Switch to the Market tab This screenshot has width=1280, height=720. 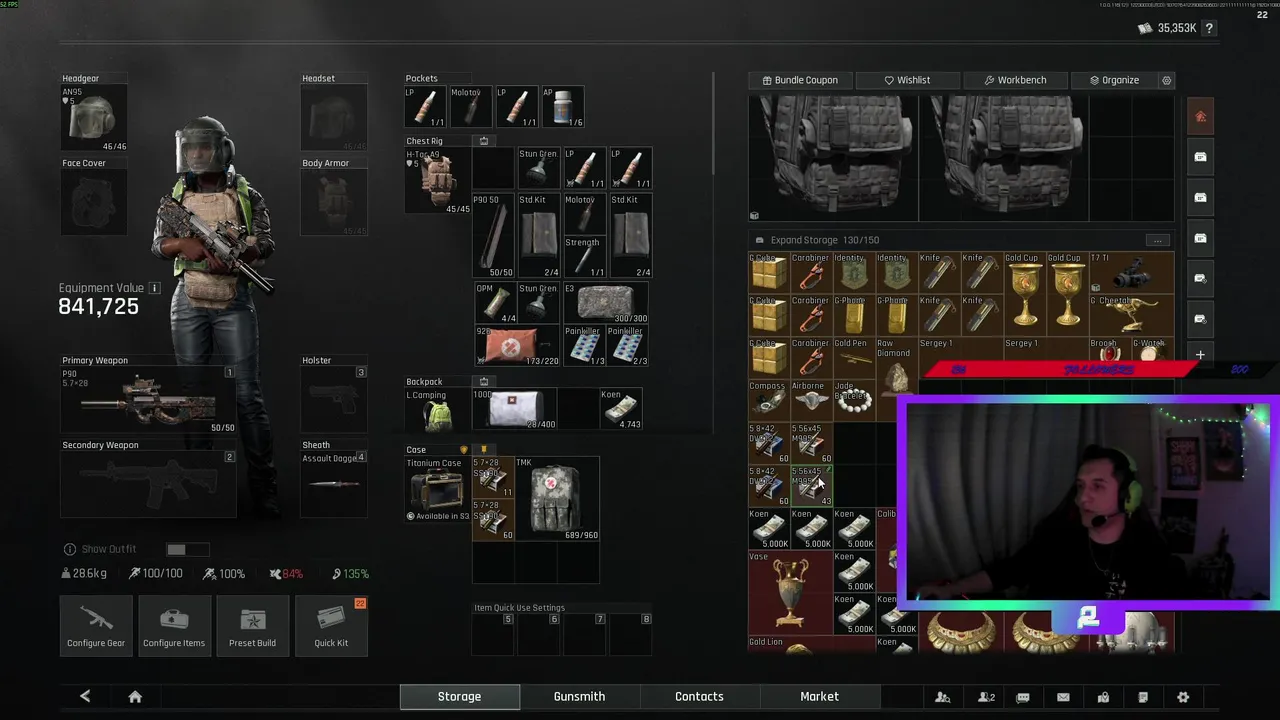[x=819, y=696]
